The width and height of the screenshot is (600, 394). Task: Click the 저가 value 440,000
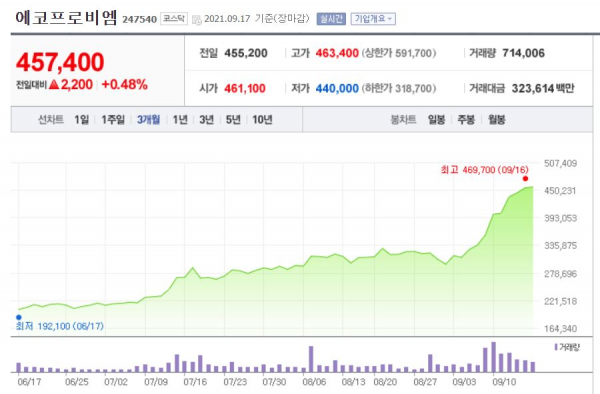(x=337, y=89)
